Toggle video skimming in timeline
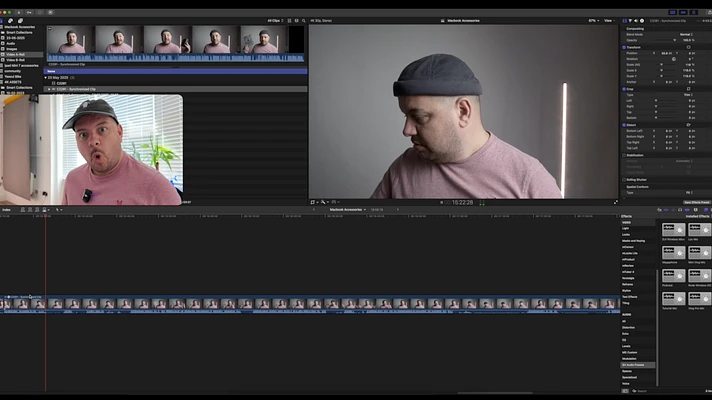712x400 pixels. (x=666, y=210)
